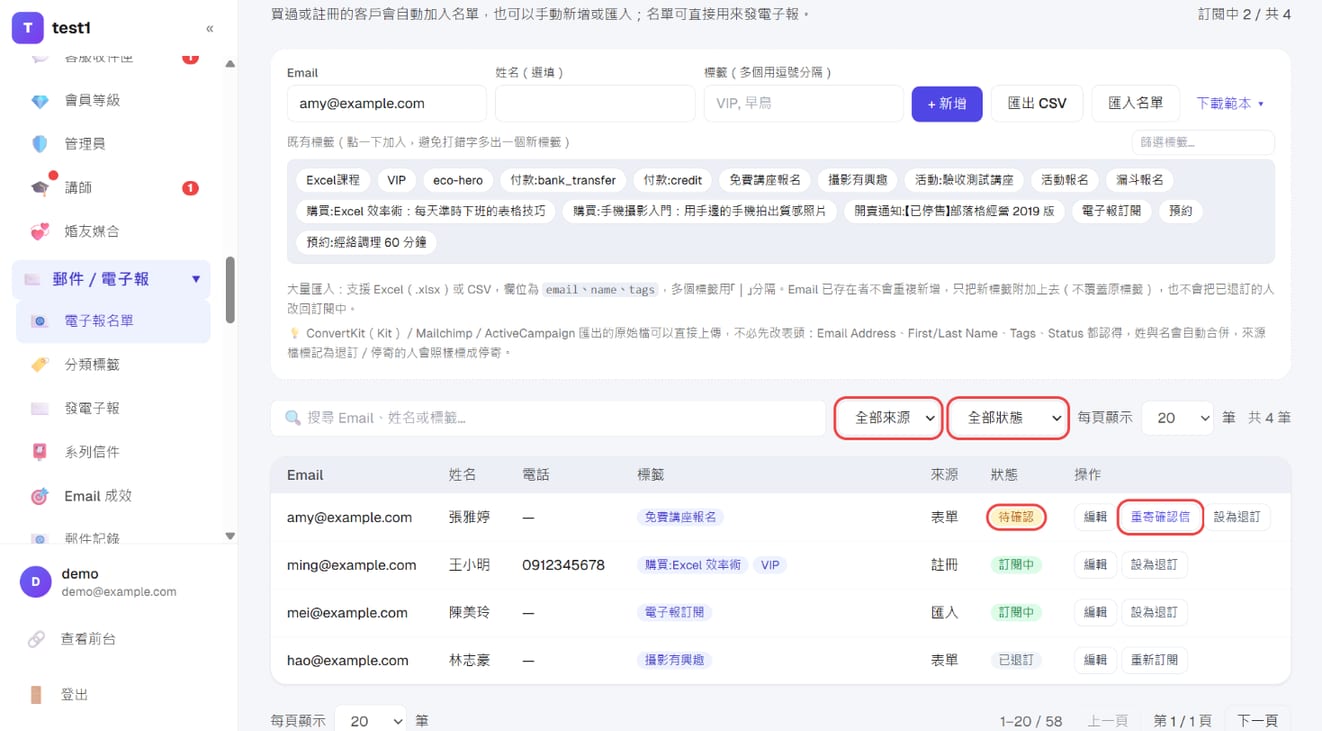Click the tag icon beside 分類標籤
Image resolution: width=1322 pixels, height=731 pixels.
point(40,365)
